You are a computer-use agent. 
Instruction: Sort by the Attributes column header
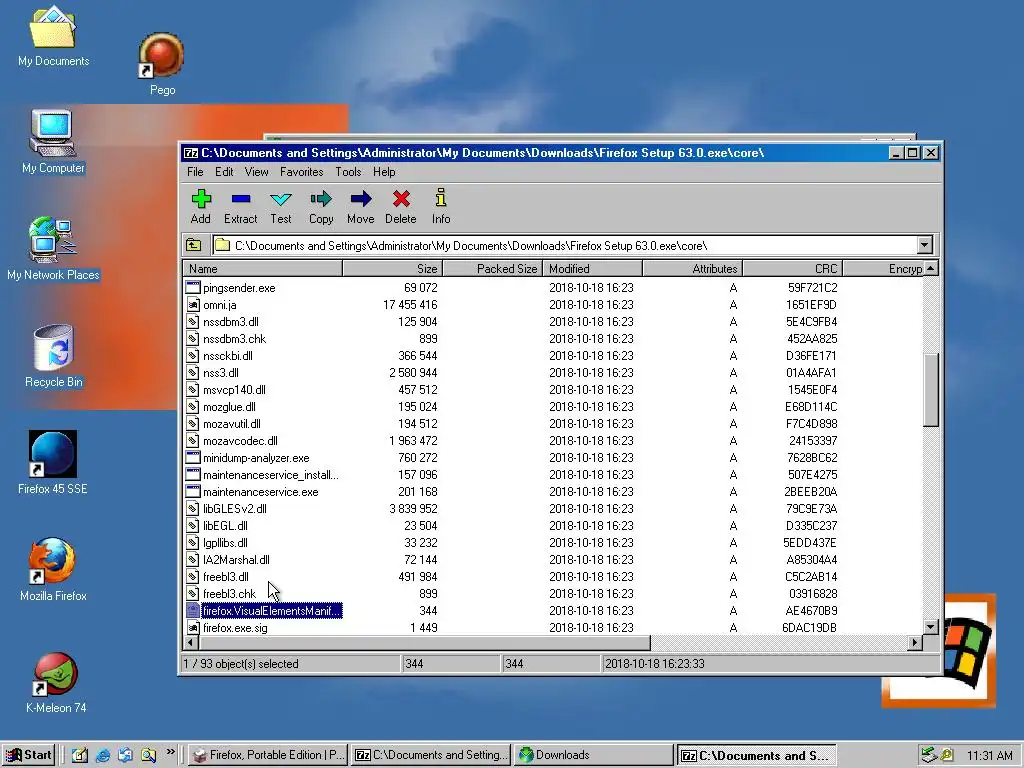[692, 268]
